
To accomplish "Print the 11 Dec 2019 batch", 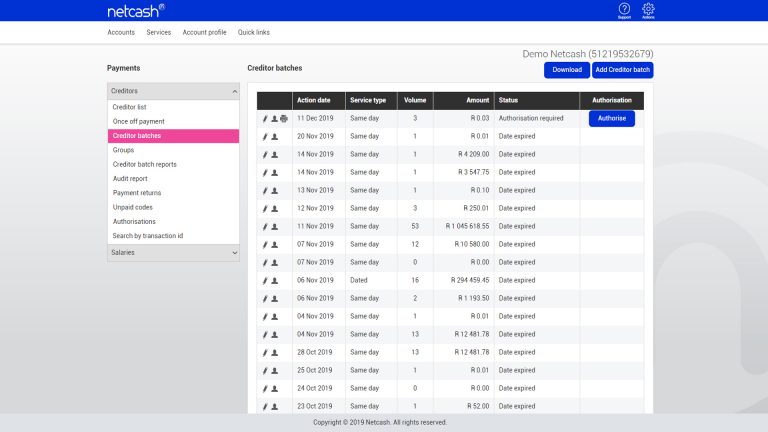I will 284,119.
